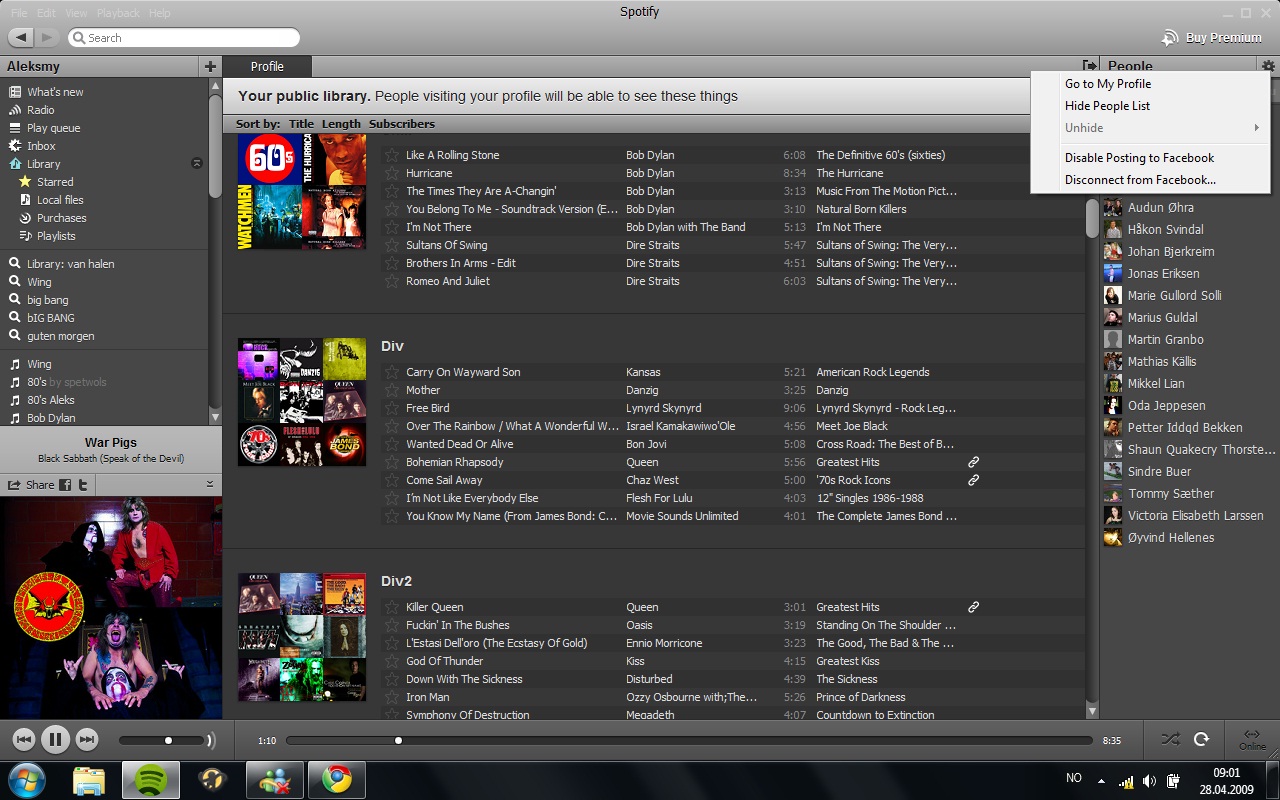The image size is (1280, 800).
Task: Star Killer Queen
Action: [x=392, y=607]
